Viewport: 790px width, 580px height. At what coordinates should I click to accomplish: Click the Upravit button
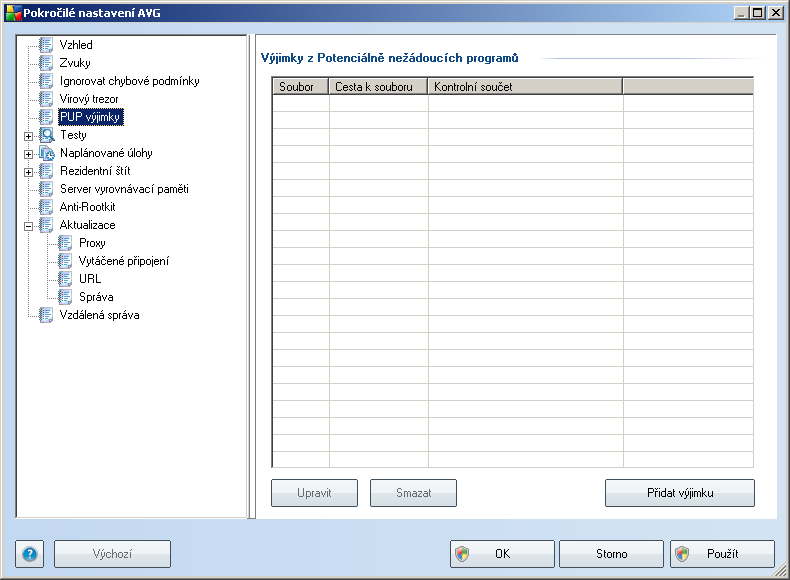(314, 493)
